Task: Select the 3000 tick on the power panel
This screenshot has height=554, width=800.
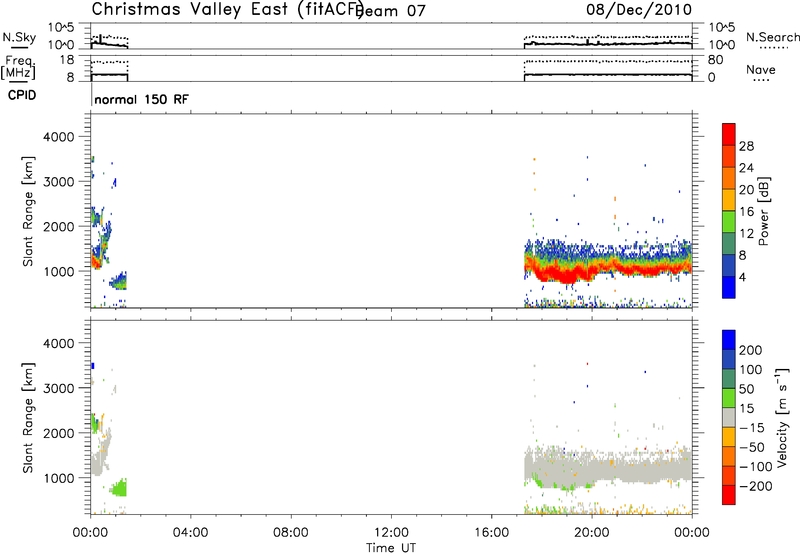Action: coord(58,182)
